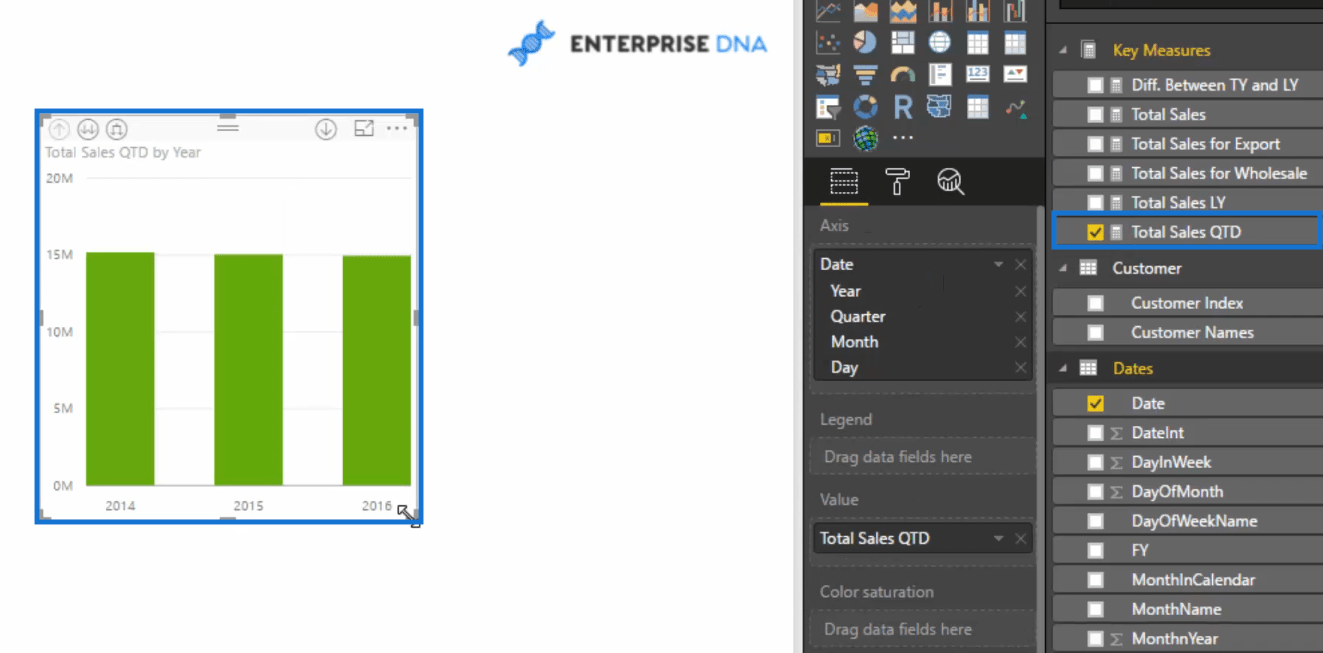Select the ArcGIS globe map visual icon
This screenshot has width=1323, height=653.
(865, 138)
